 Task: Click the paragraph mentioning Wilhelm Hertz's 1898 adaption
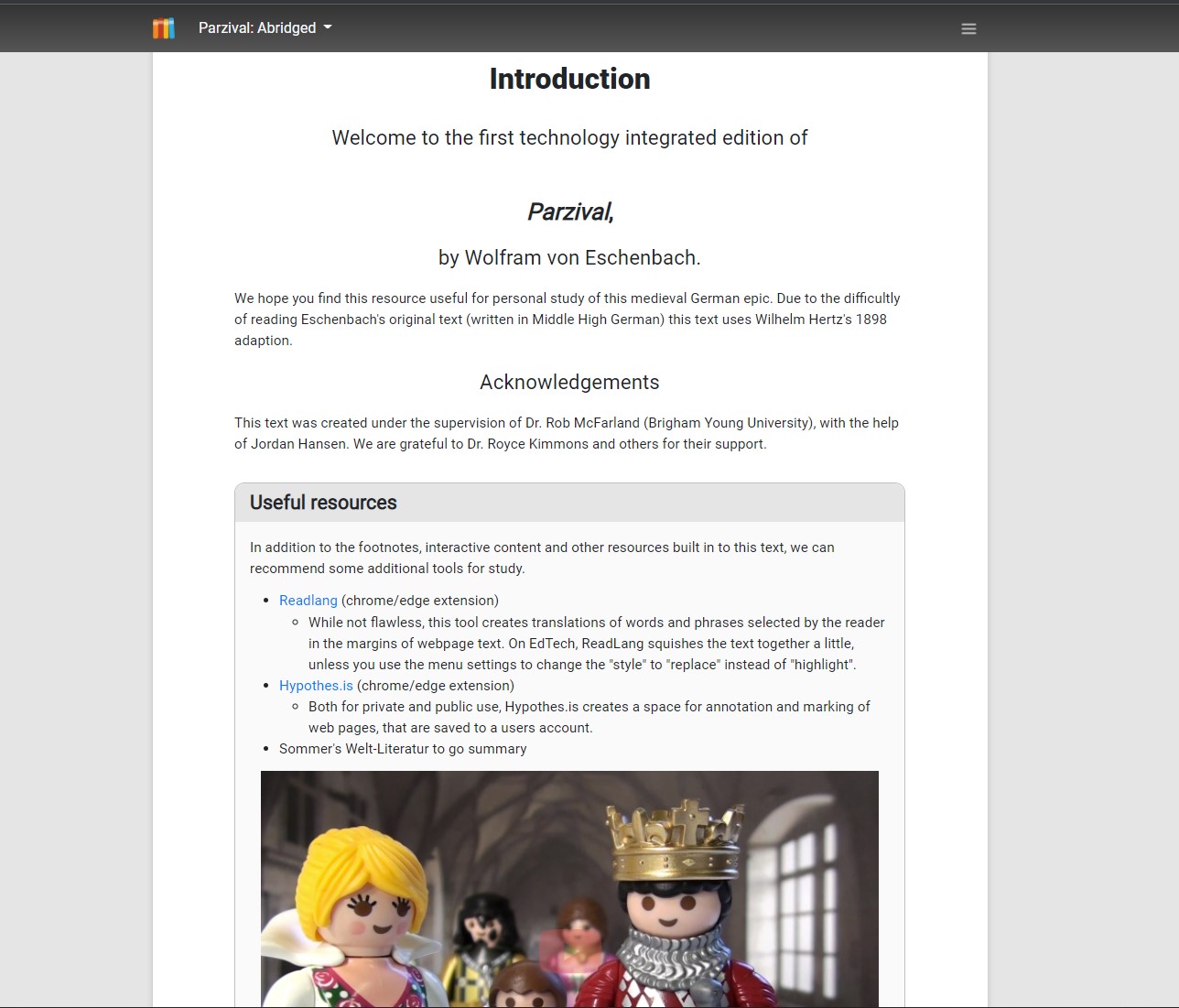pos(568,320)
